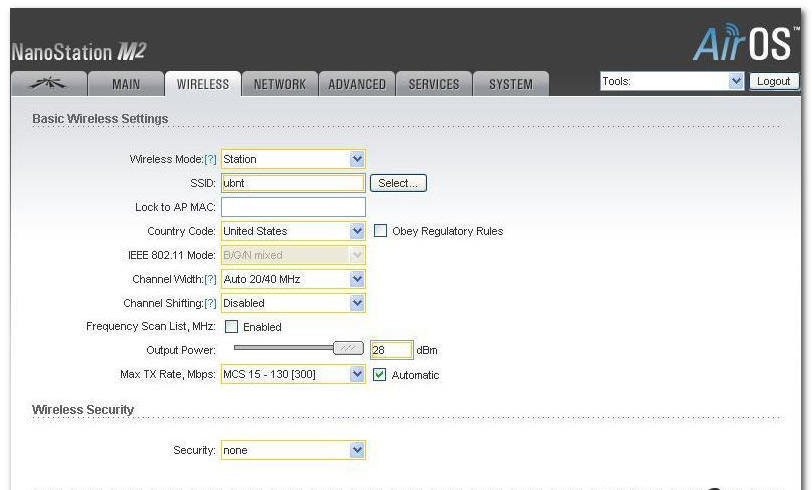Switch to the MAIN tab
This screenshot has width=812, height=490.
(126, 84)
